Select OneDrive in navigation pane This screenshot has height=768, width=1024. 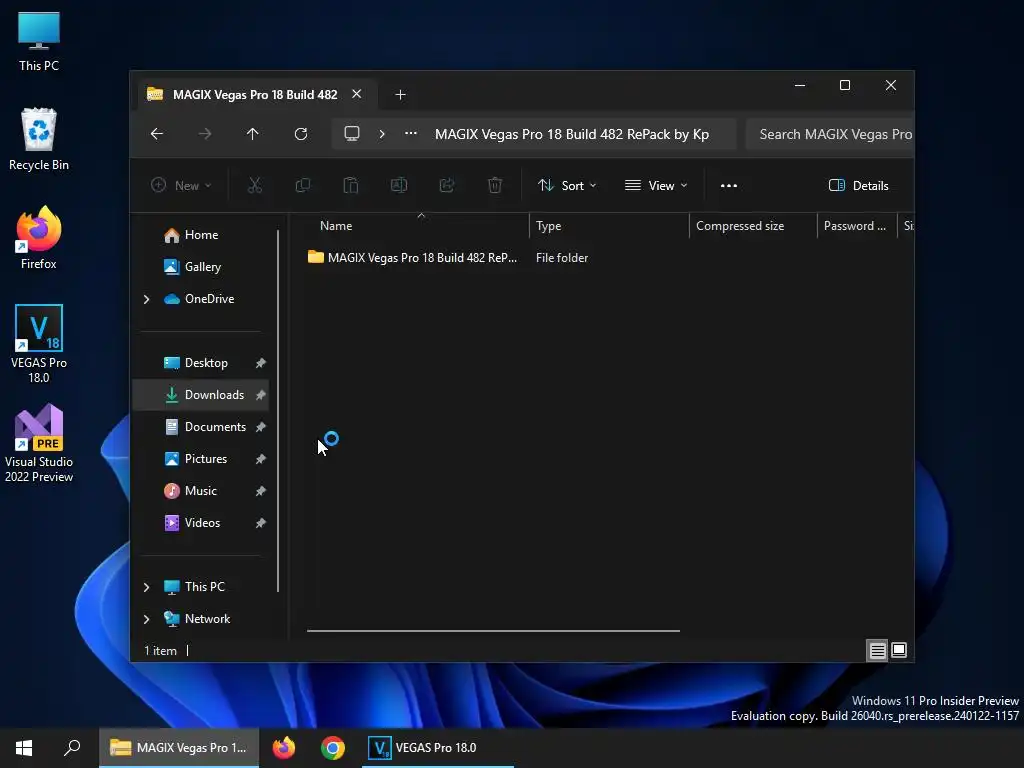click(x=209, y=298)
